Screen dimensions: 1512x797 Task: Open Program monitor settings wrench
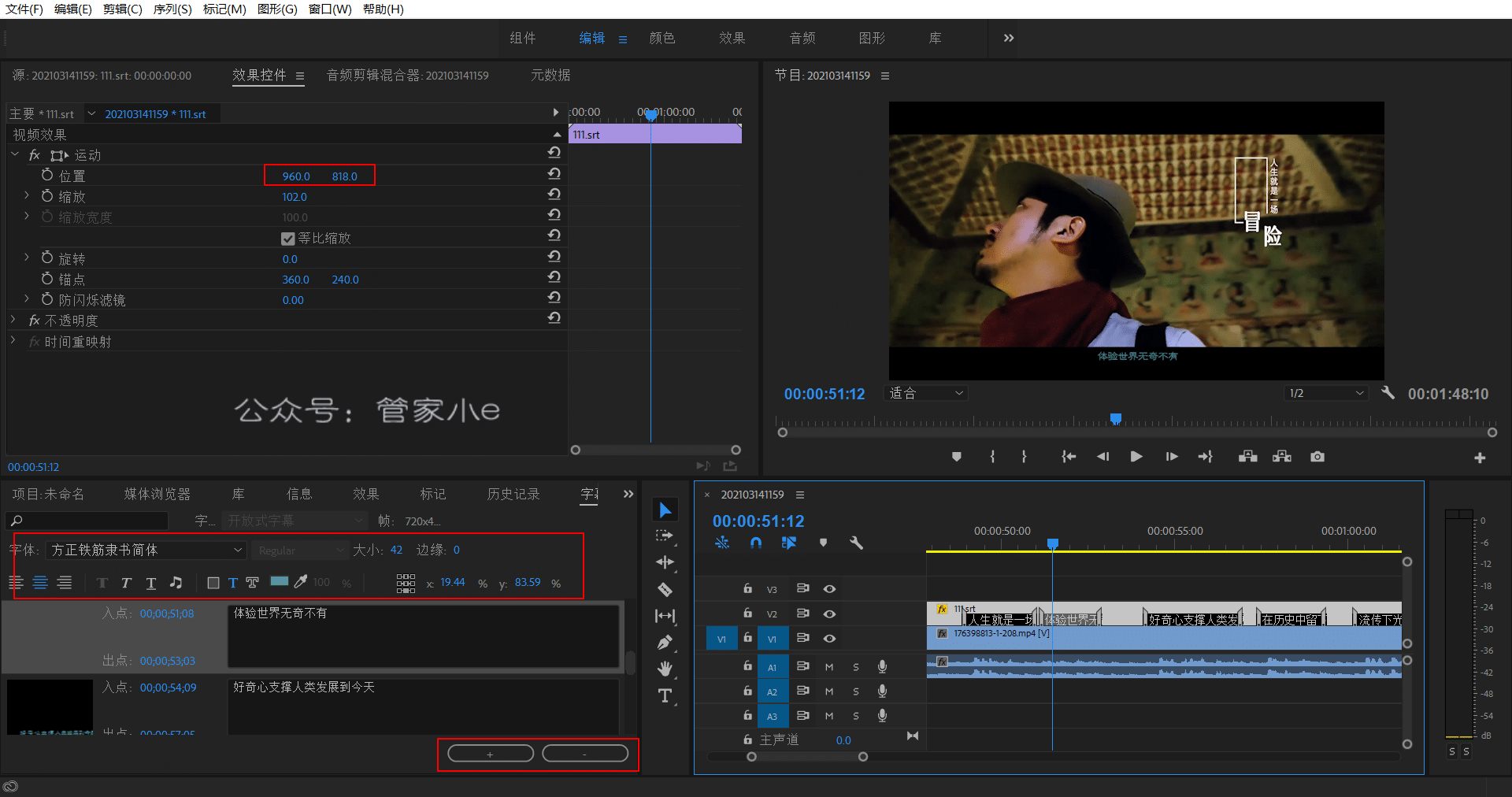(1388, 392)
